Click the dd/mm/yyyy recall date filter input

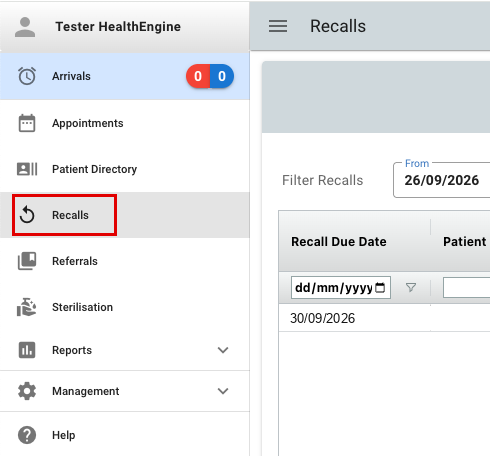341,287
